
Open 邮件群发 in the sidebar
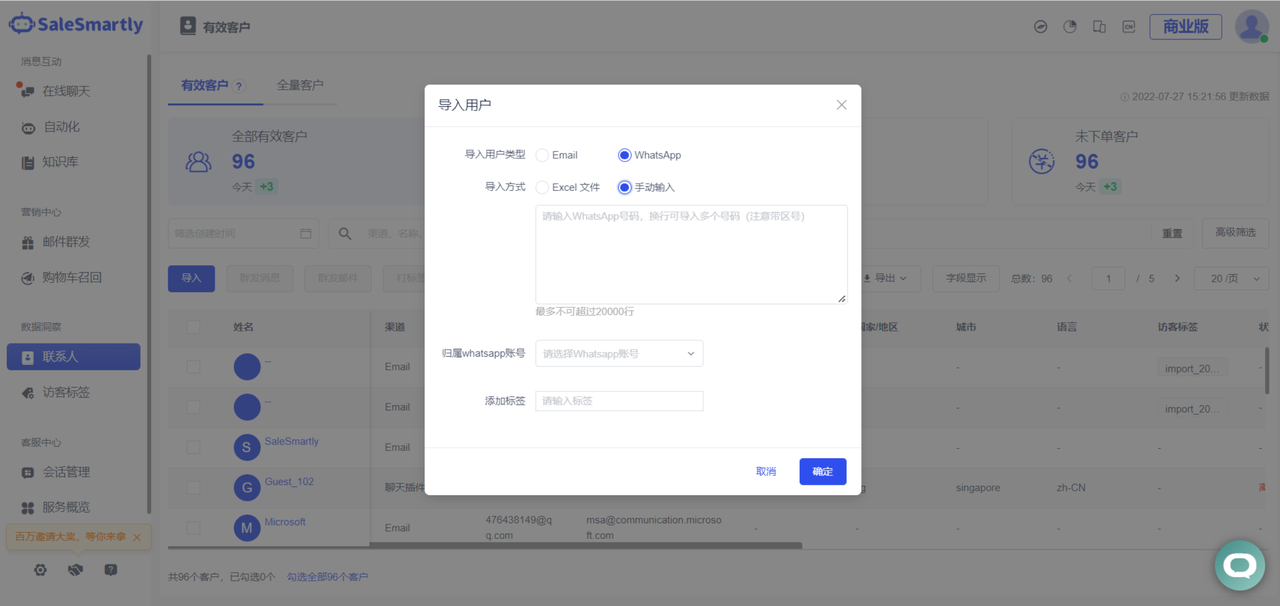coord(66,242)
